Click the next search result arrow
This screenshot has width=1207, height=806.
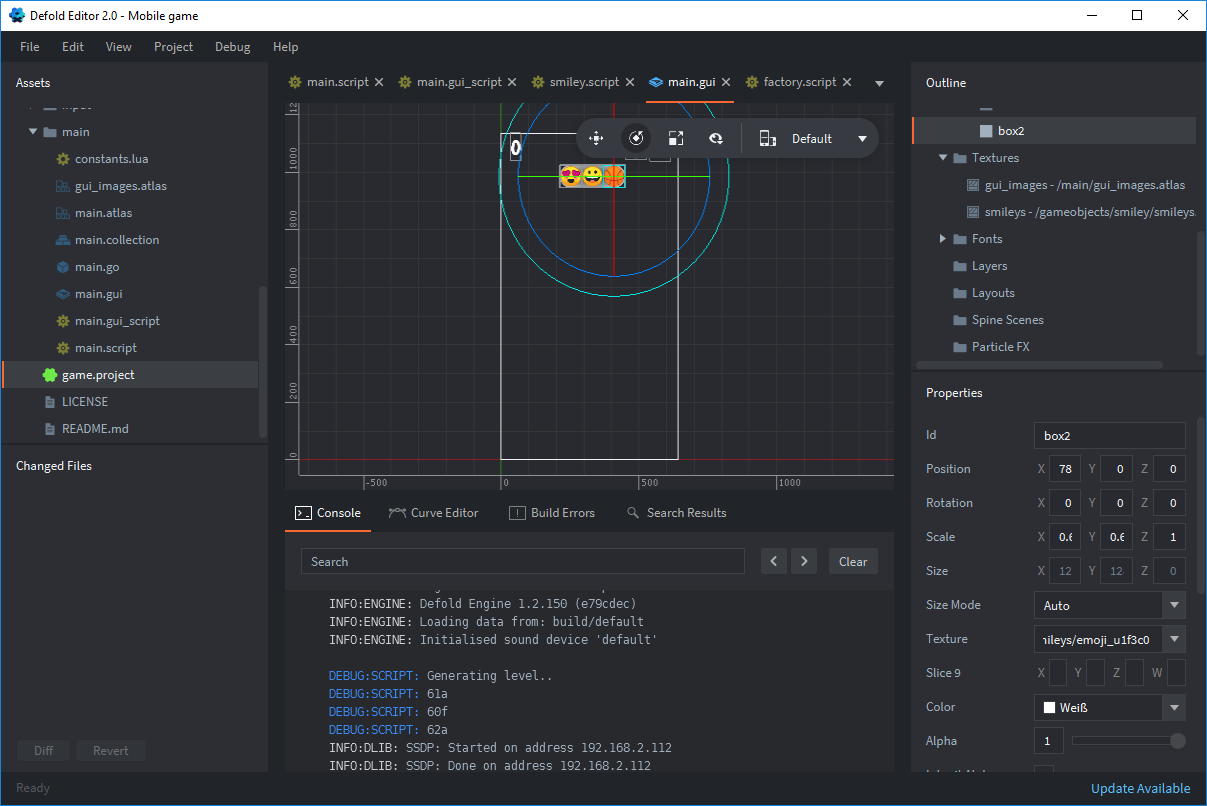click(804, 561)
